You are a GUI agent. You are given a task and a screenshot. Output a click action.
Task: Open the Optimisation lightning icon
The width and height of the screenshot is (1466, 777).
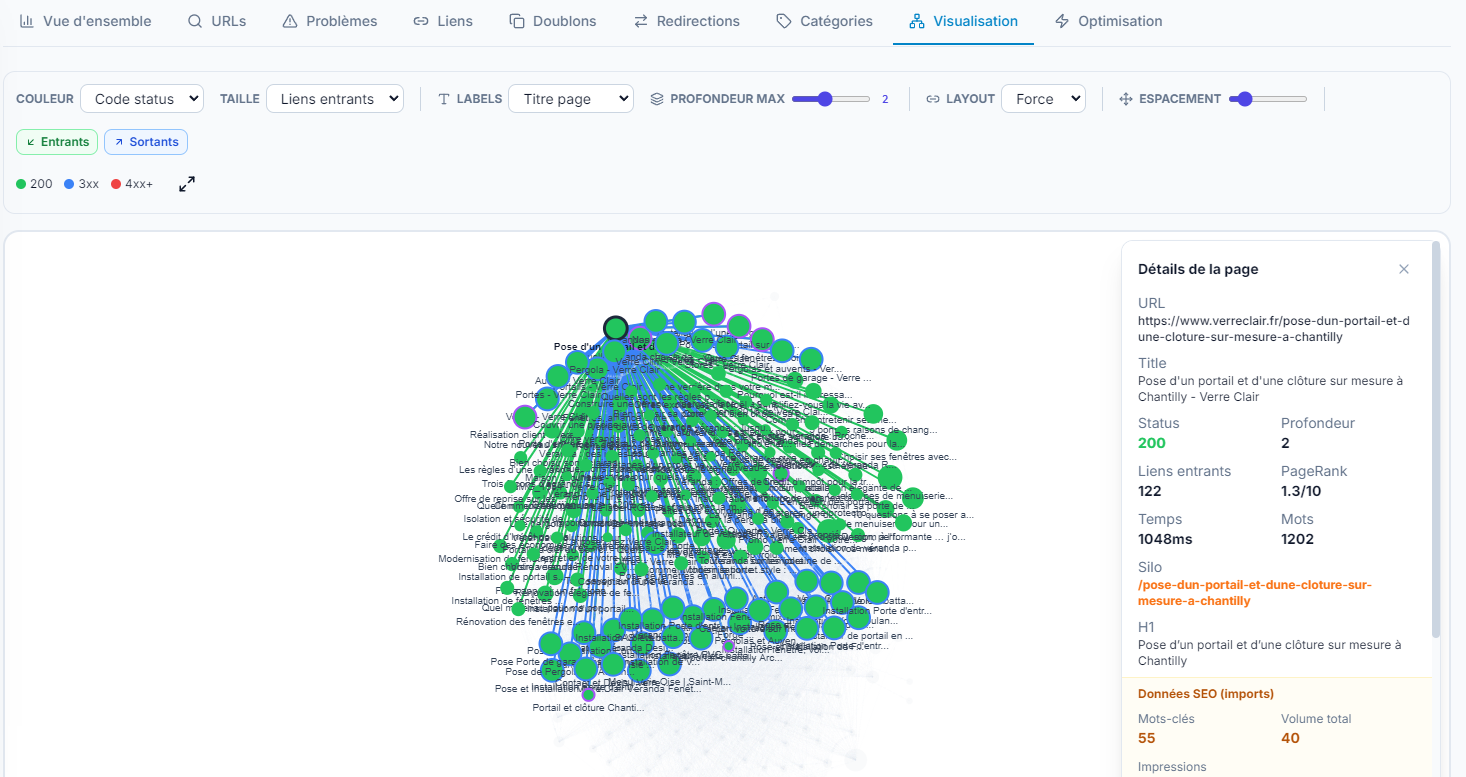coord(1063,20)
